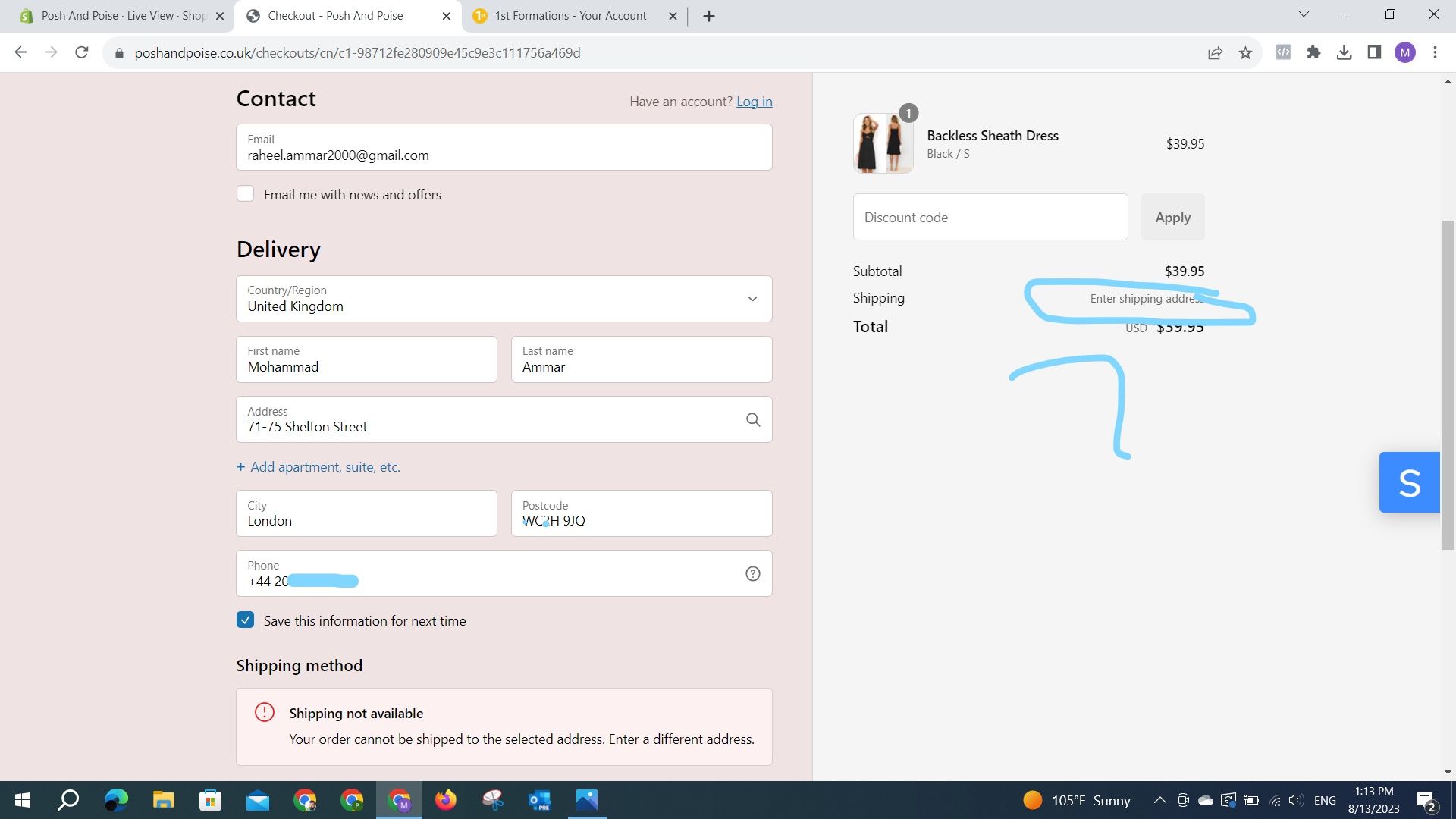
Task: Show hidden system tray icons
Action: click(1159, 800)
